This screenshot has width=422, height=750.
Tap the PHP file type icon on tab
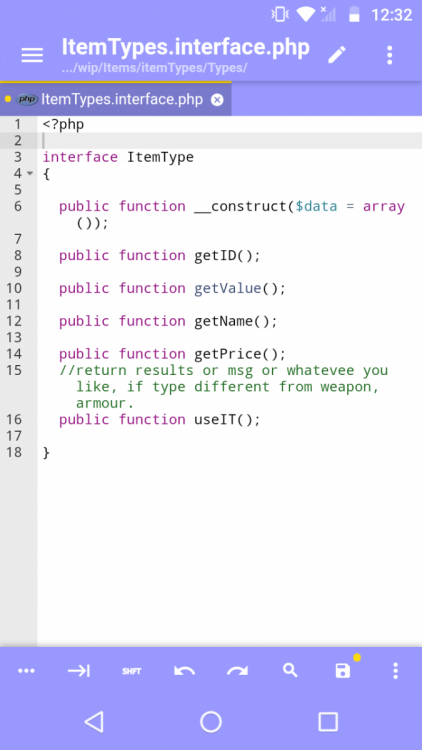(27, 99)
